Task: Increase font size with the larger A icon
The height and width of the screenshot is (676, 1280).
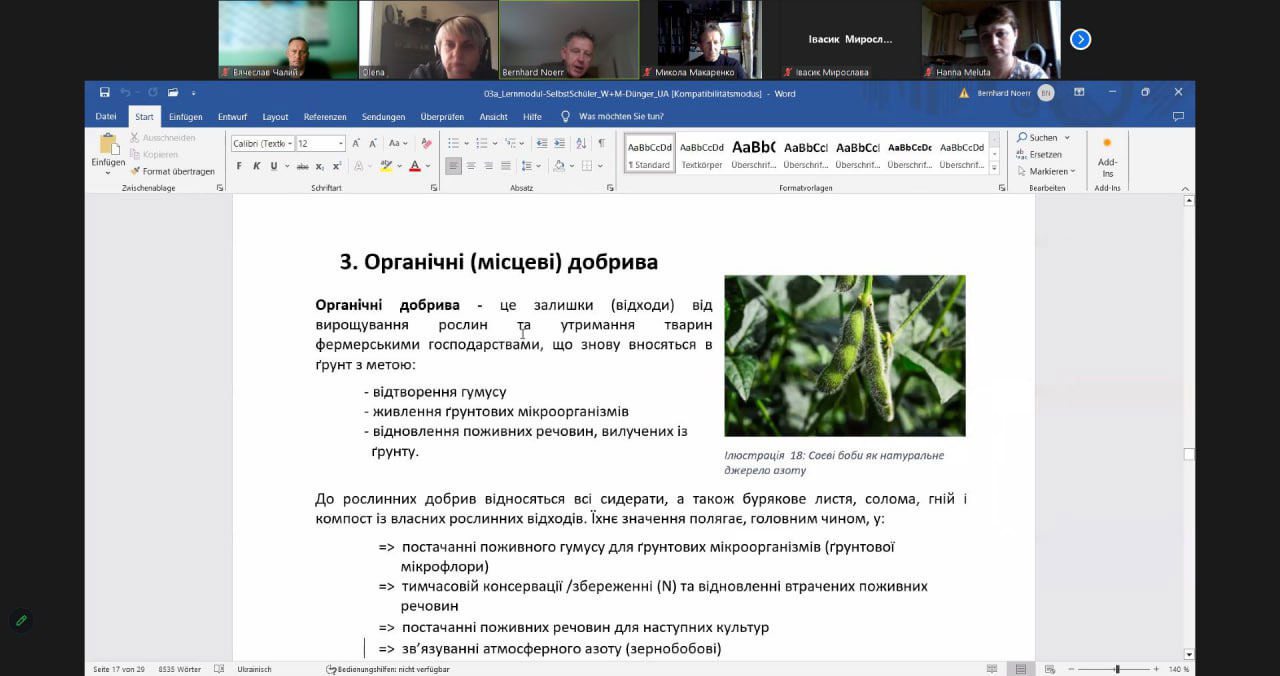Action: pos(356,143)
